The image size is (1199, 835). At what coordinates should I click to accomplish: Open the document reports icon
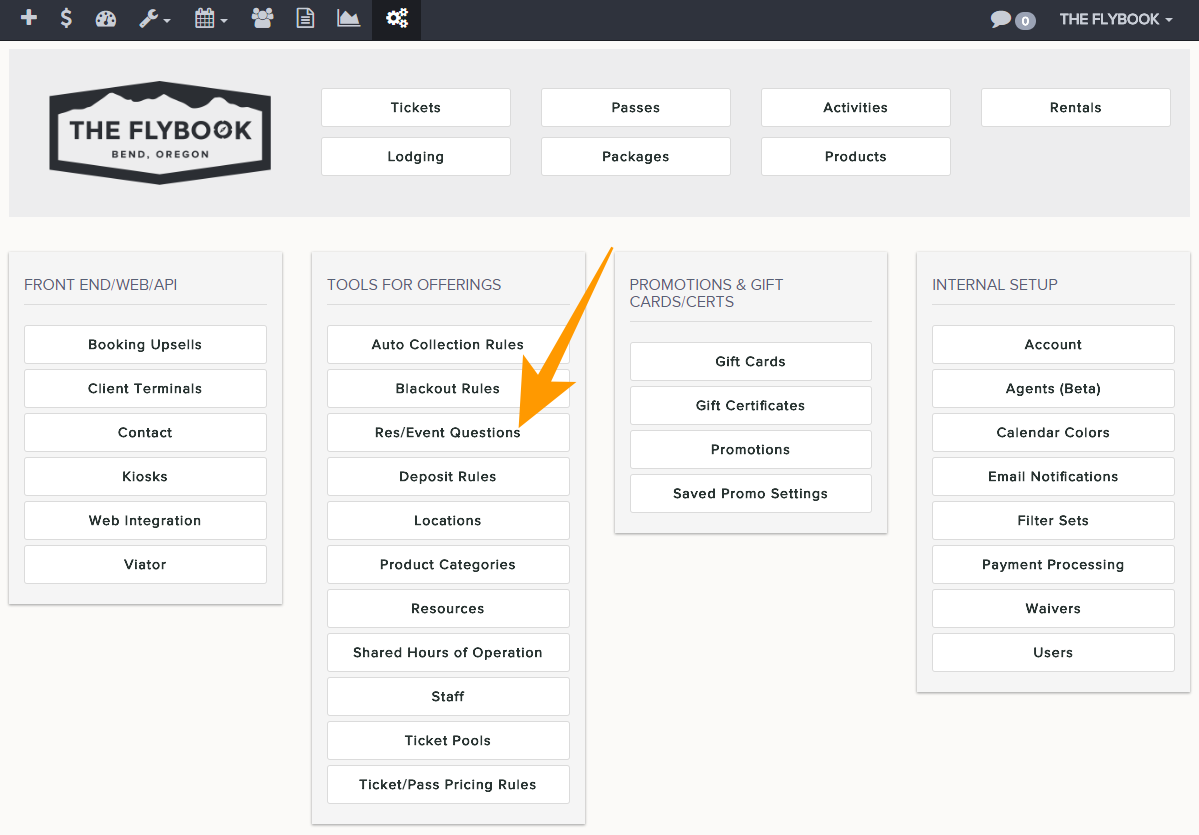[305, 18]
